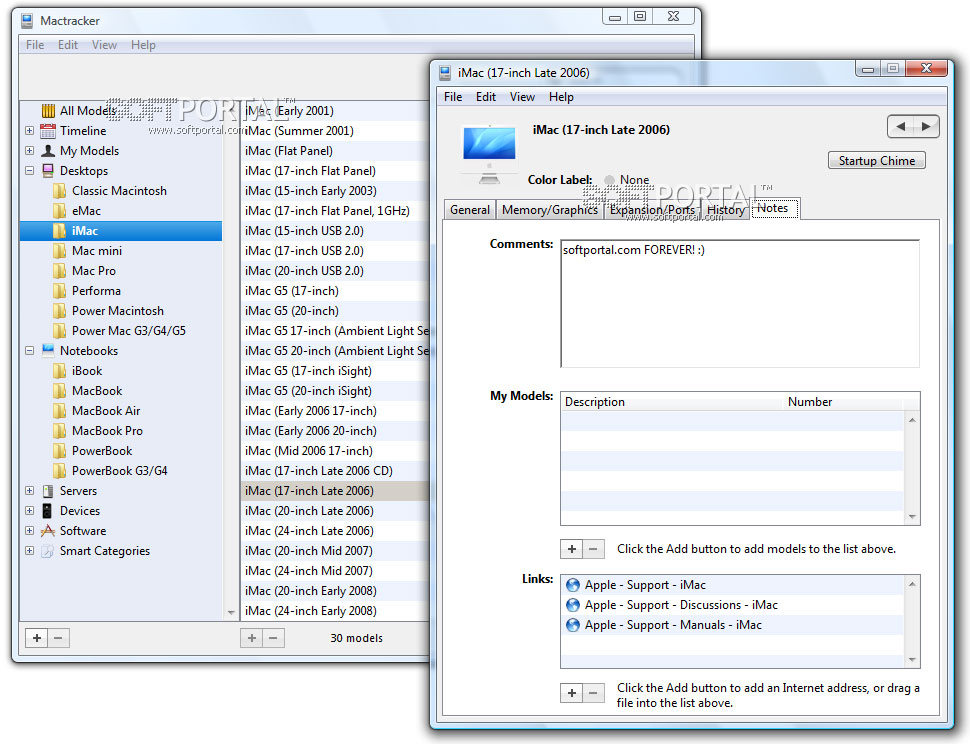Go to previous model with left arrow

(x=901, y=127)
